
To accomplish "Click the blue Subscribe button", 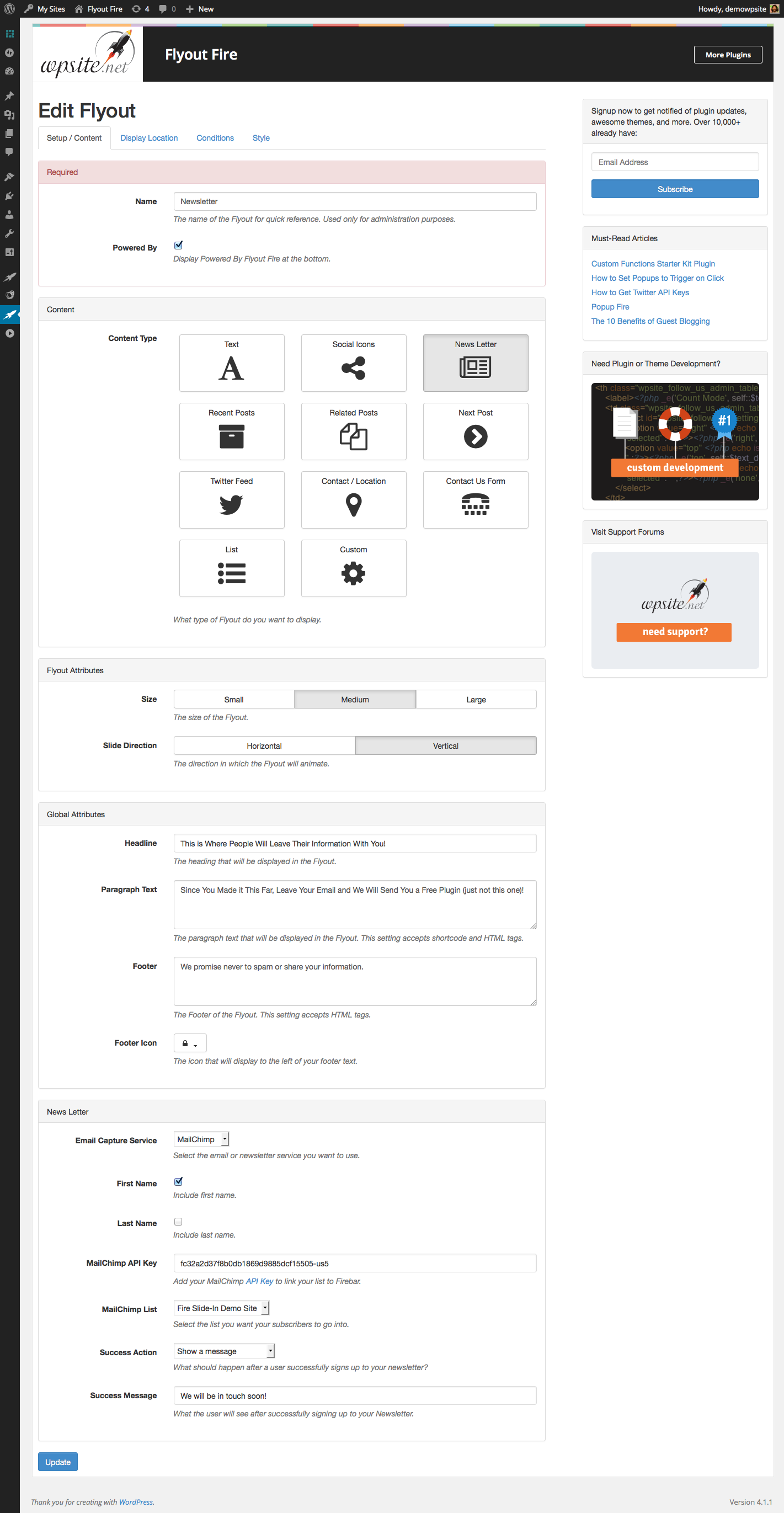I will click(675, 189).
